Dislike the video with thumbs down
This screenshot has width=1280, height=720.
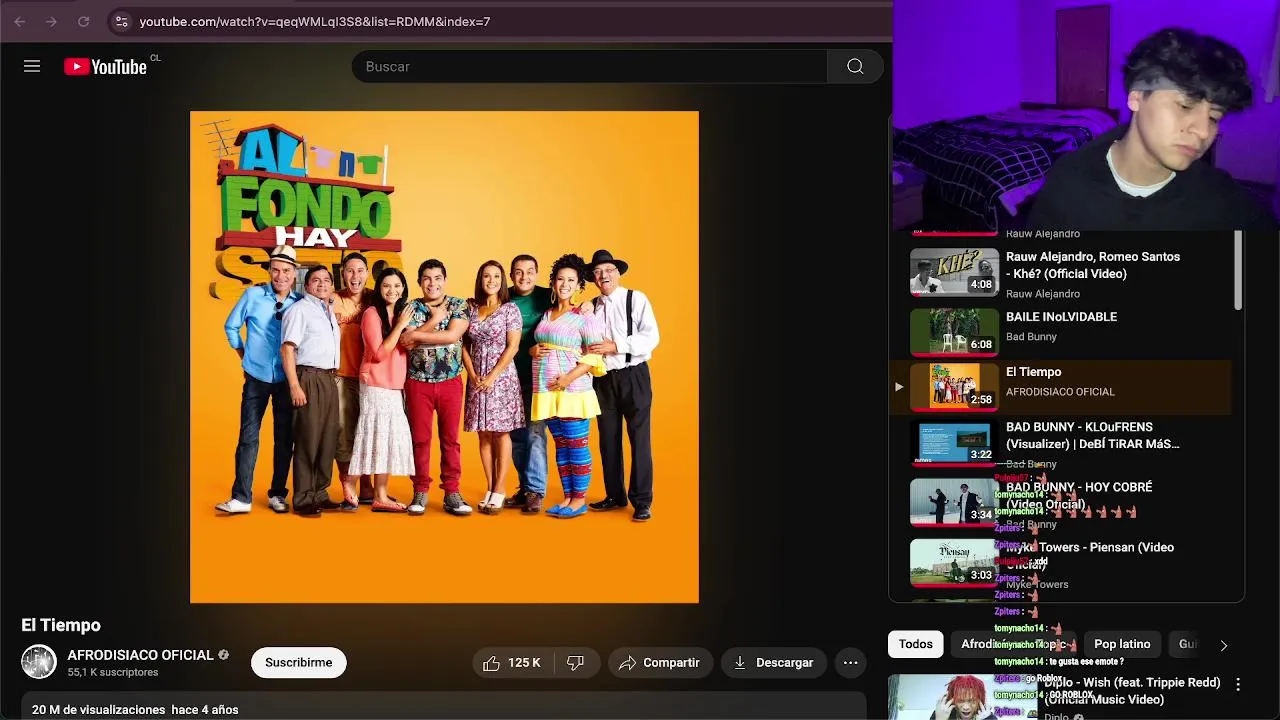point(575,662)
